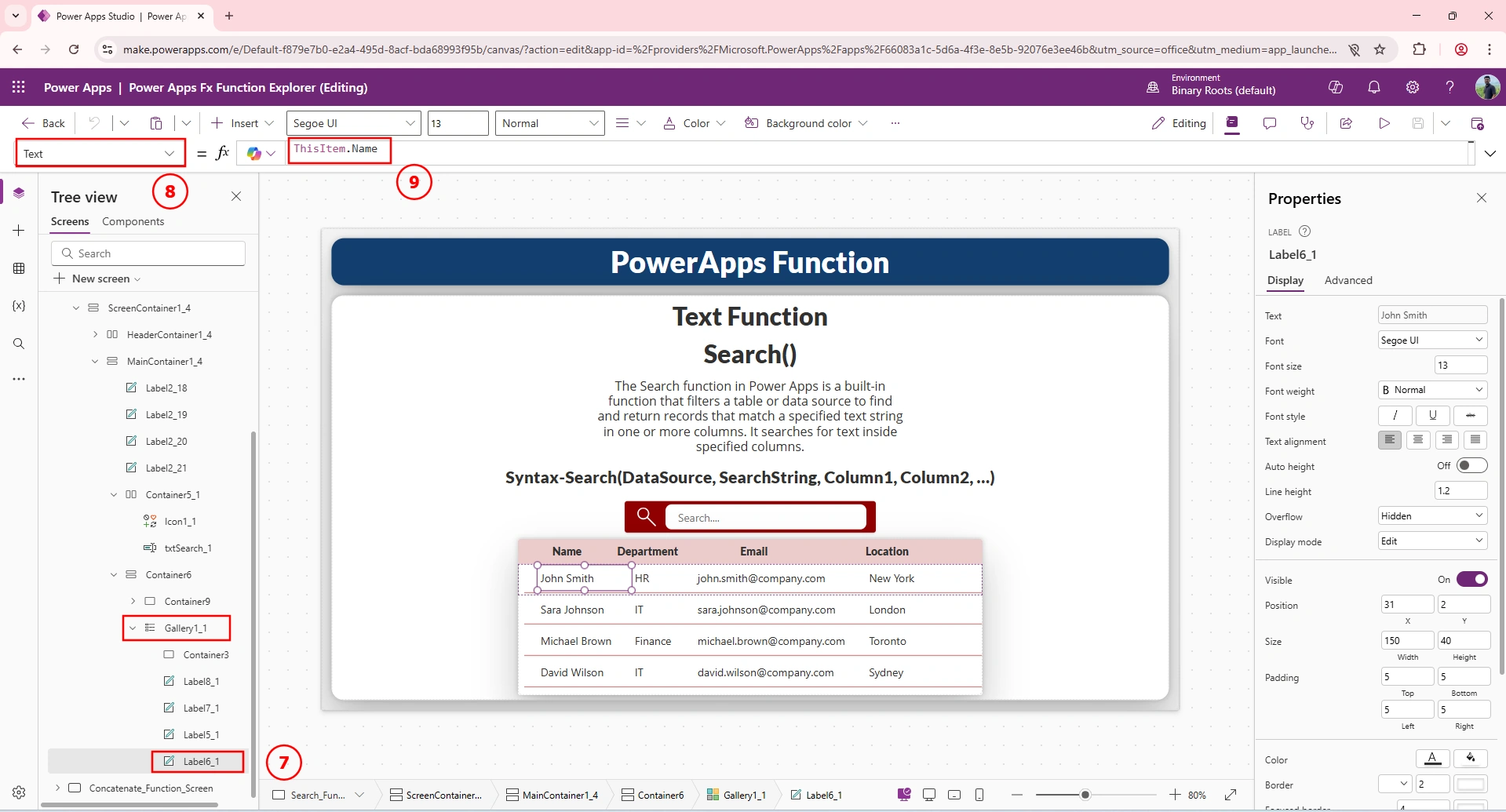Open the Search magnifier icon in left rail
The image size is (1506, 812).
point(19,344)
